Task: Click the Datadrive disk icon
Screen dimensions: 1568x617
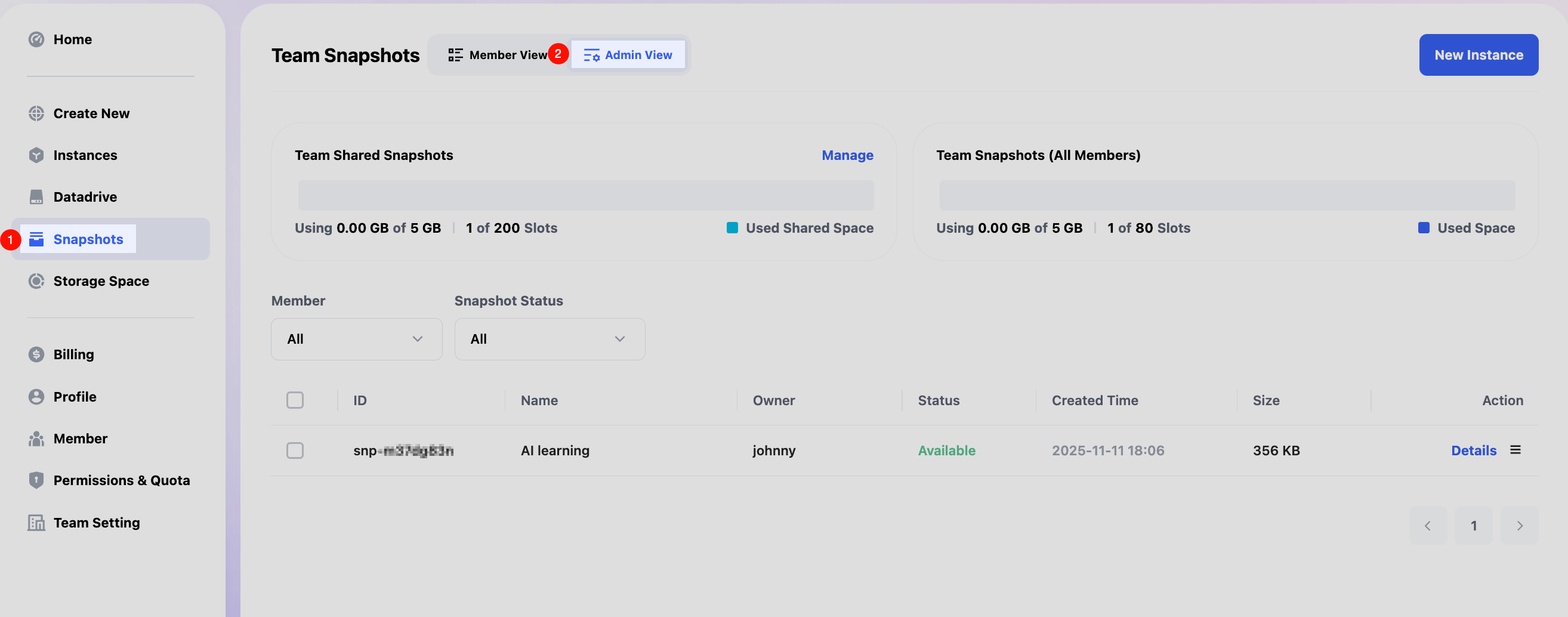Action: (36, 197)
